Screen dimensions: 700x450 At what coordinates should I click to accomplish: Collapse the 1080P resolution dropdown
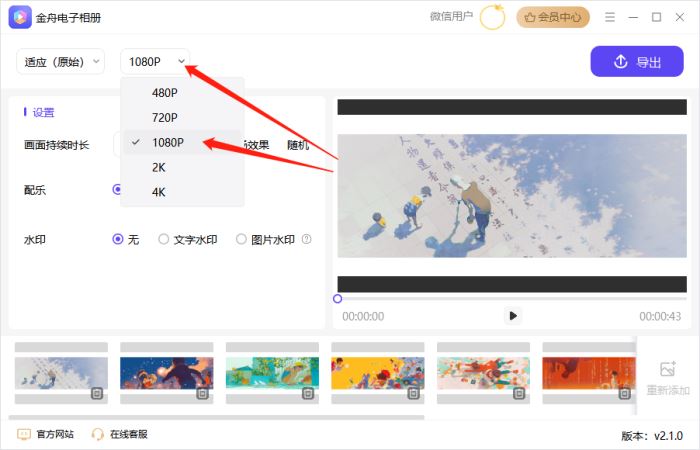(x=155, y=61)
